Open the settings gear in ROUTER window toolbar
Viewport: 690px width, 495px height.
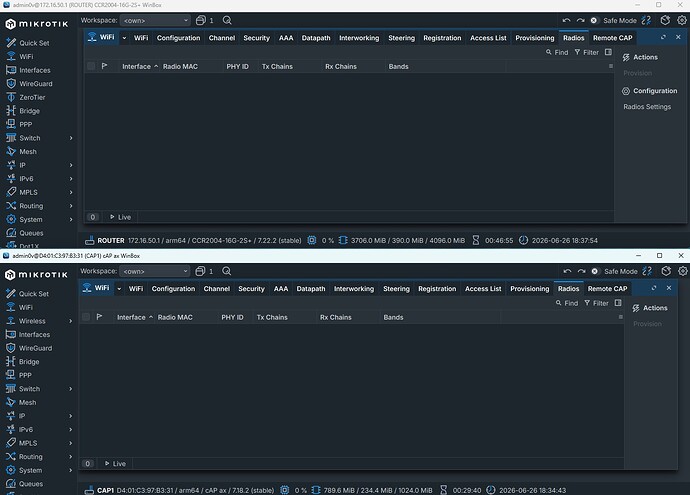coord(682,20)
